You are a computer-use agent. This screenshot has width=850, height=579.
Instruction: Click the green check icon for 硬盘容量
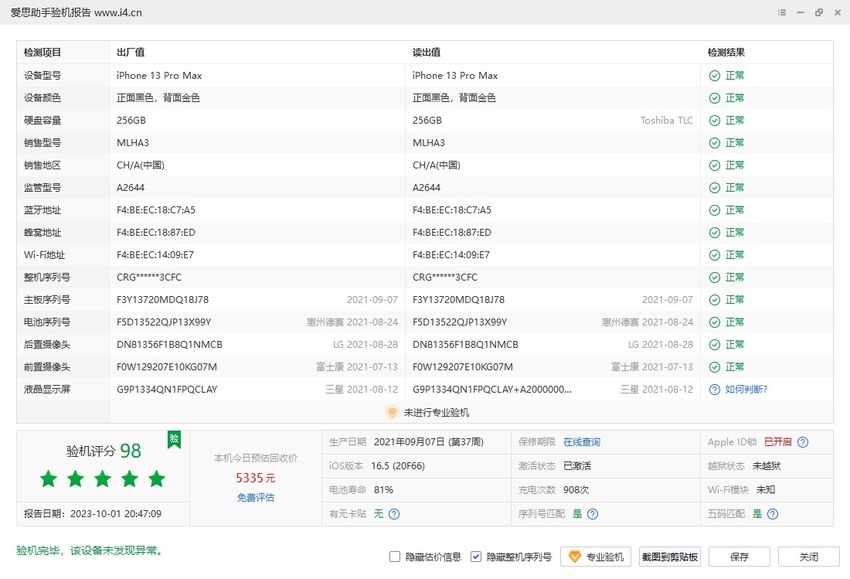pyautogui.click(x=714, y=120)
